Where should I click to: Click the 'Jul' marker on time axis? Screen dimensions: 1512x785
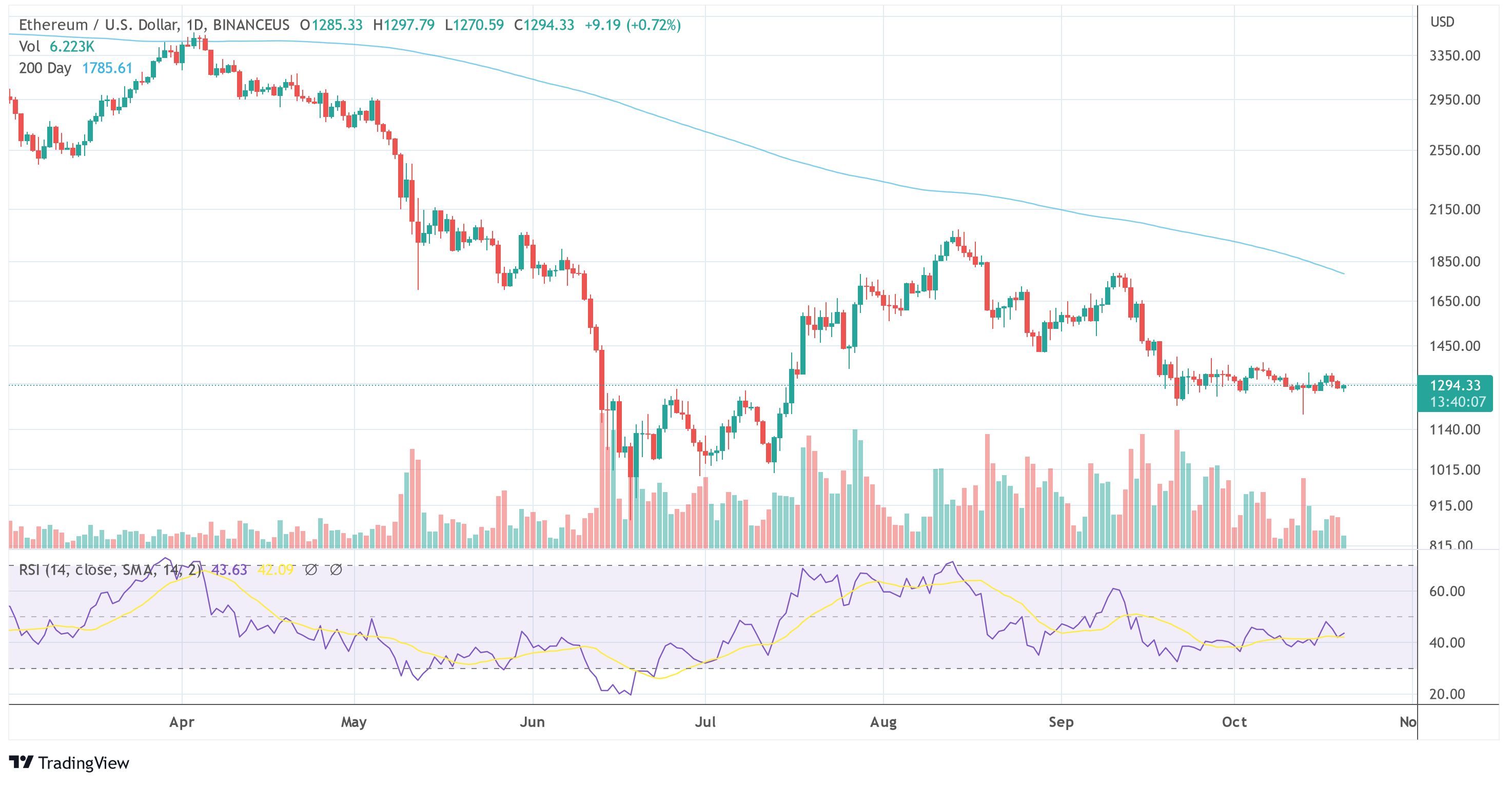[705, 722]
